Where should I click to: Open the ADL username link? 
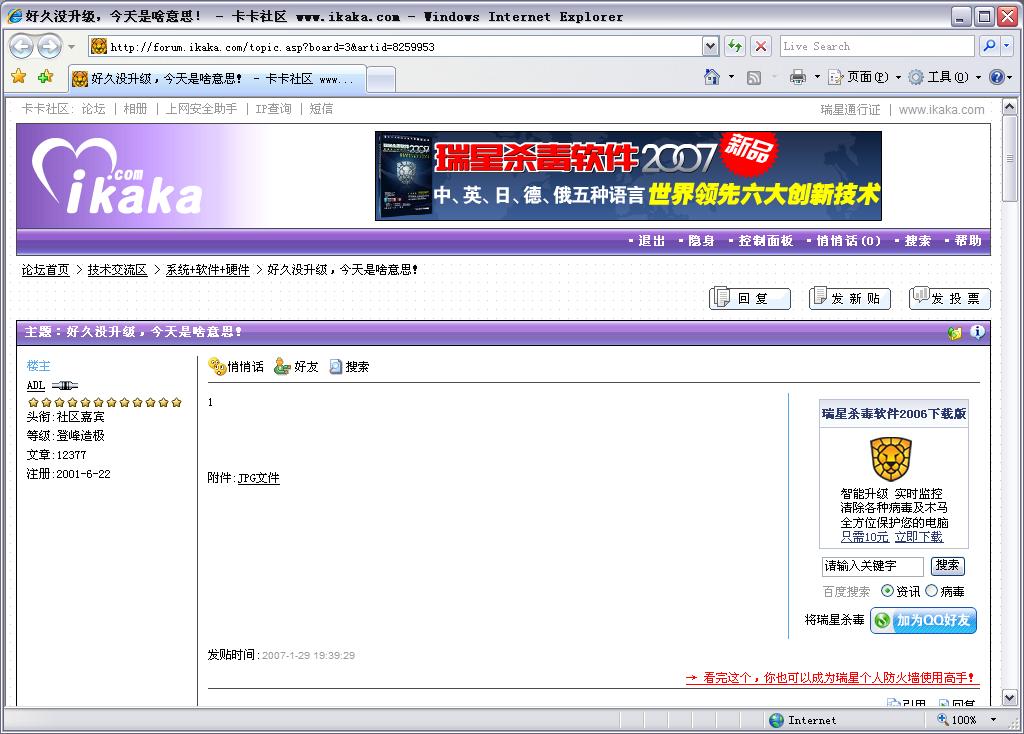(x=35, y=385)
